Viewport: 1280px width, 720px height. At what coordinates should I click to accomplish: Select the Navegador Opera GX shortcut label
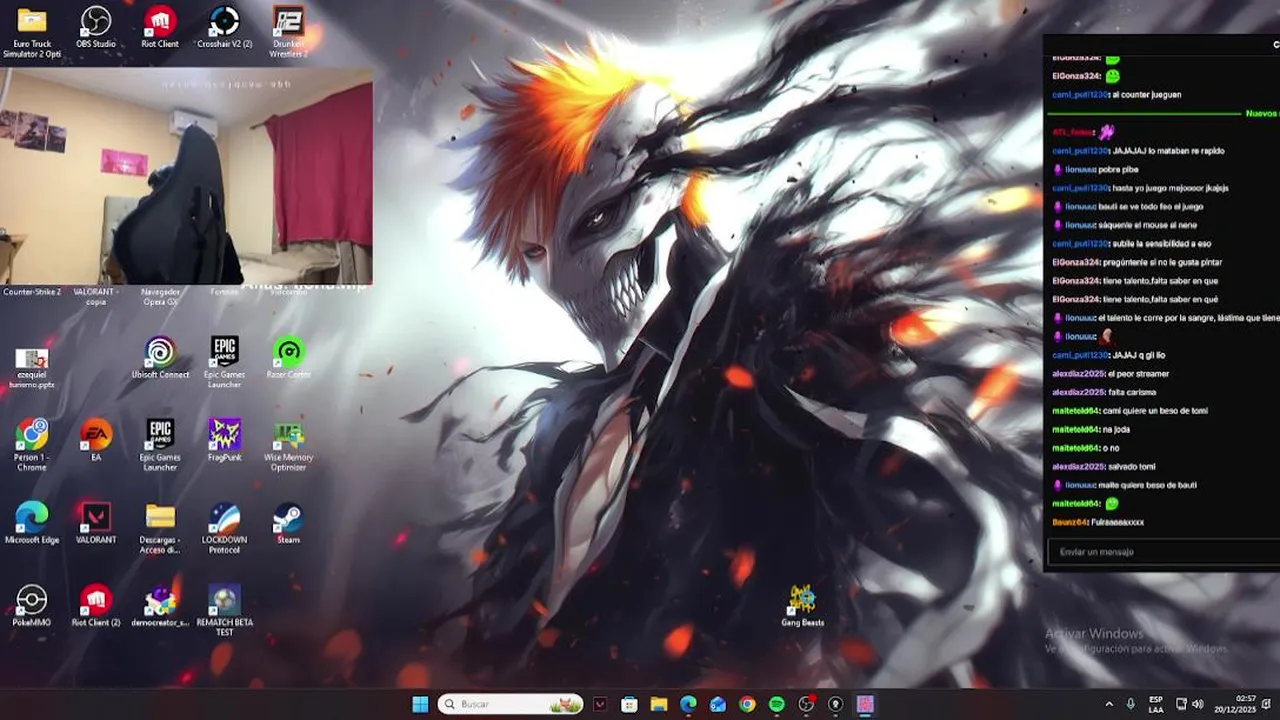coord(160,297)
